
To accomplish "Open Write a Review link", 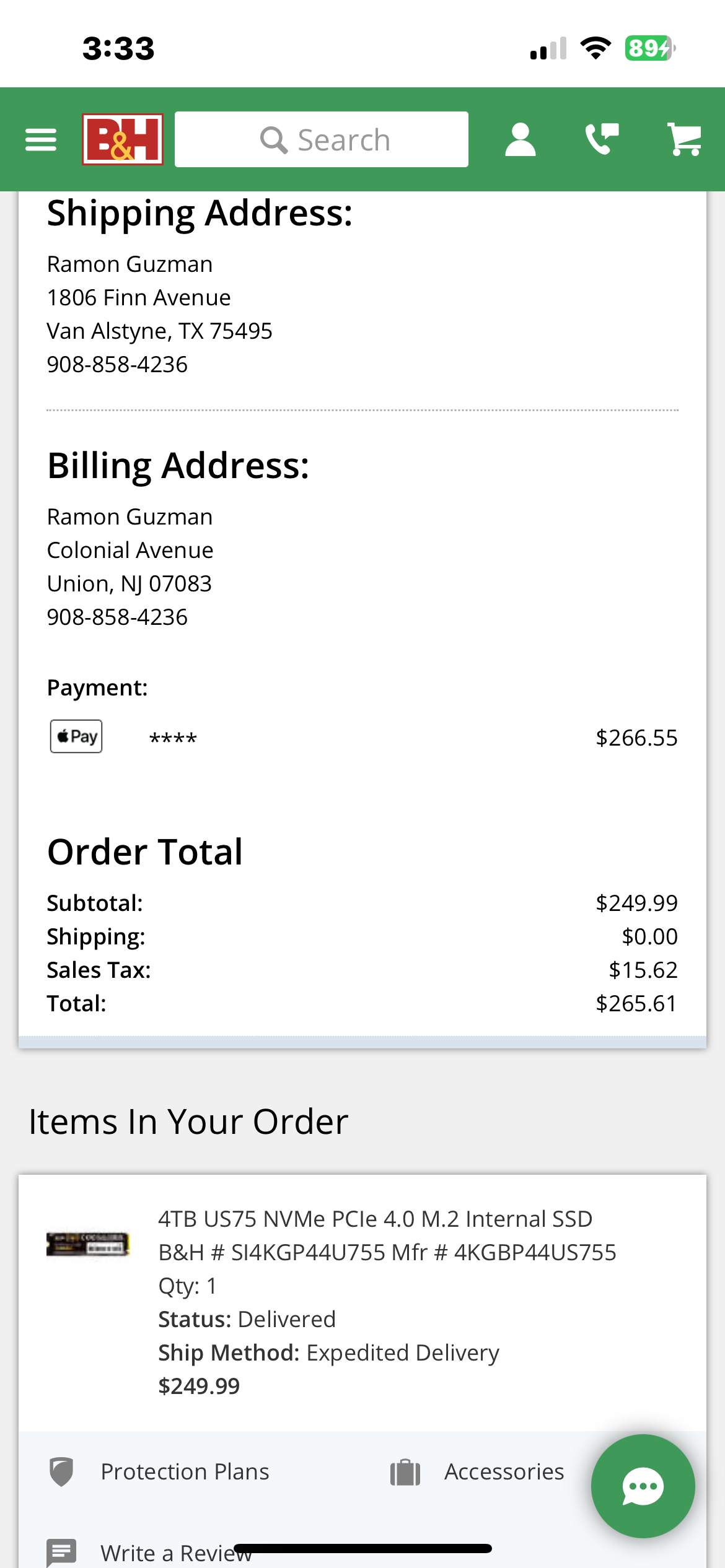I will point(176,1553).
